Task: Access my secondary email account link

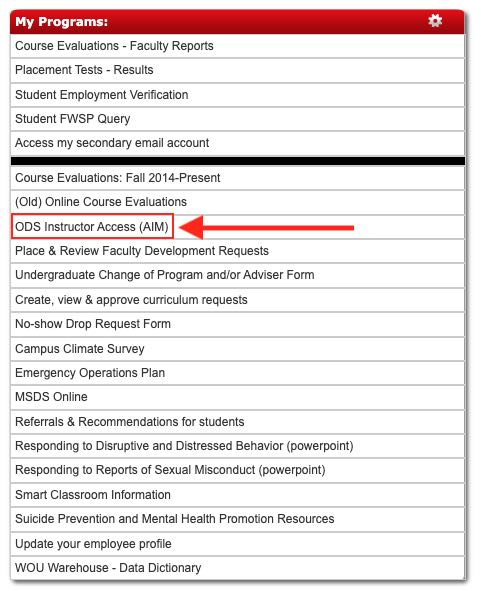Action: [112, 143]
